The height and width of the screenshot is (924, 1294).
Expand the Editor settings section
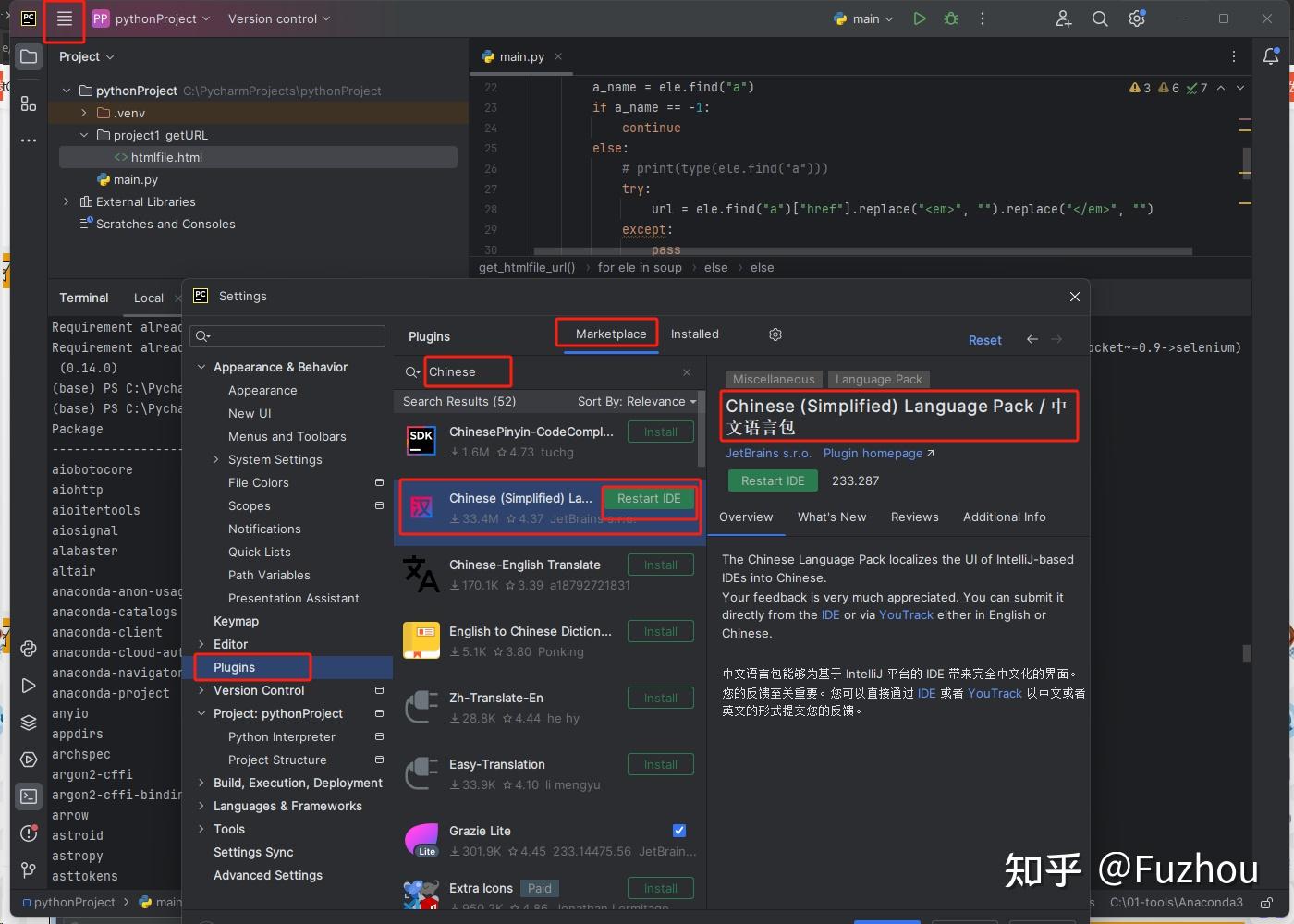[x=201, y=644]
